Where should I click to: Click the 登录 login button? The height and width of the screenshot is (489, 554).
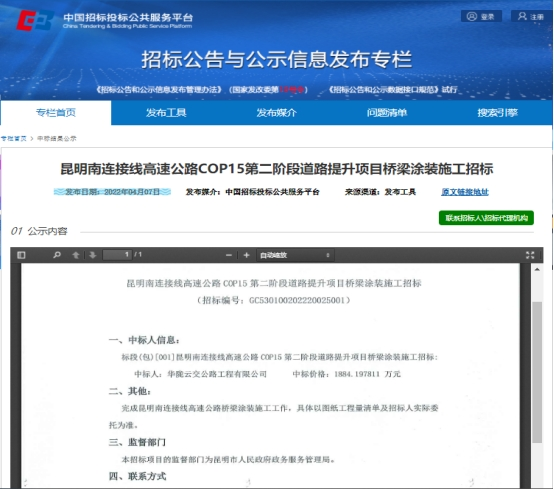[x=481, y=16]
